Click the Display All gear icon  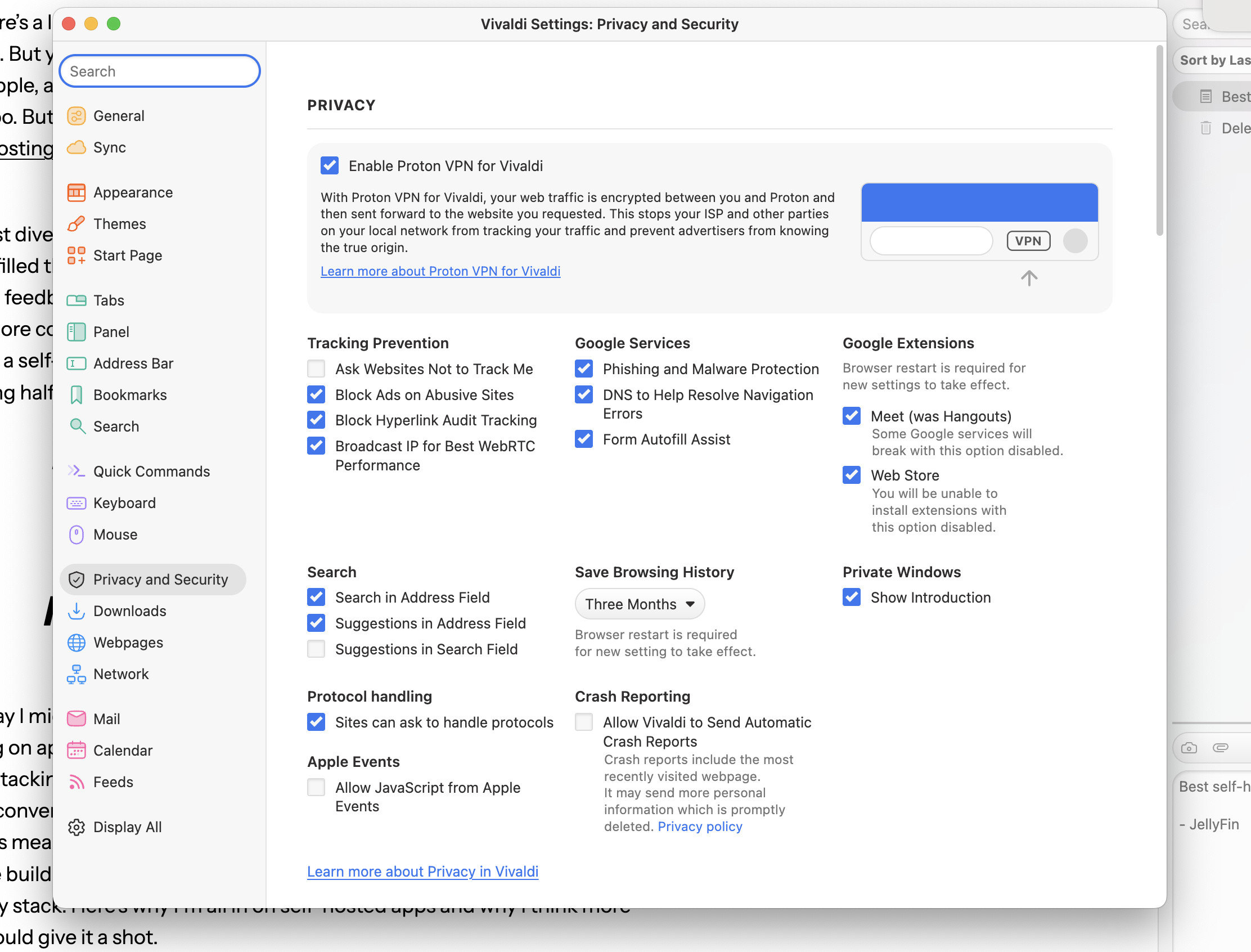[76, 827]
